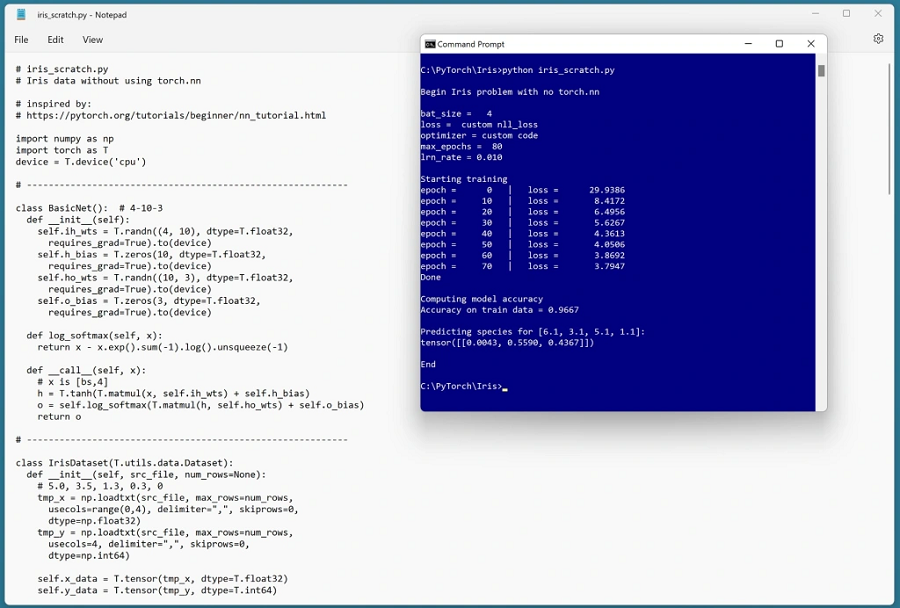The width and height of the screenshot is (900, 608).
Task: Open the File menu
Action: tap(19, 39)
